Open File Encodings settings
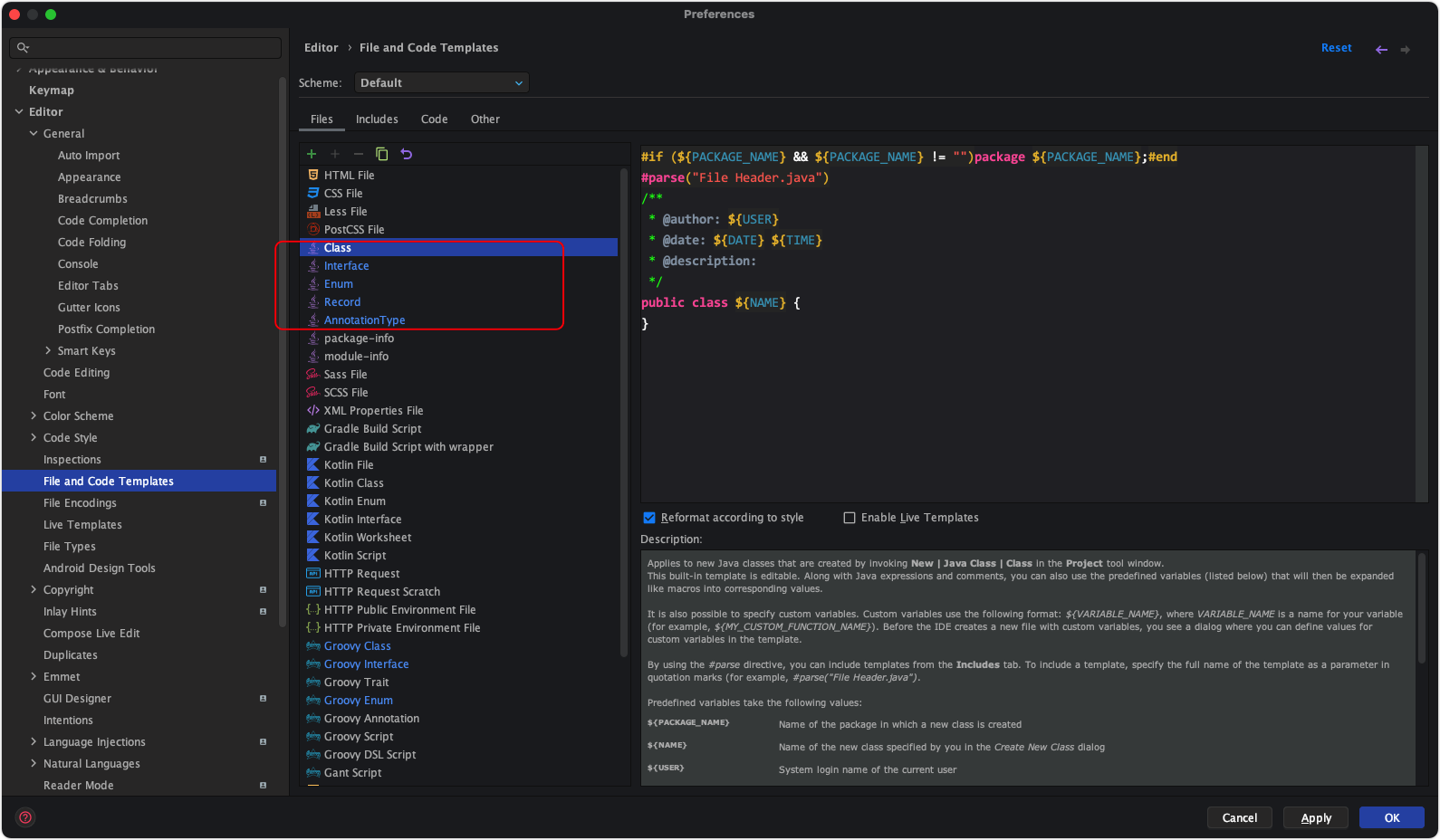 80,503
